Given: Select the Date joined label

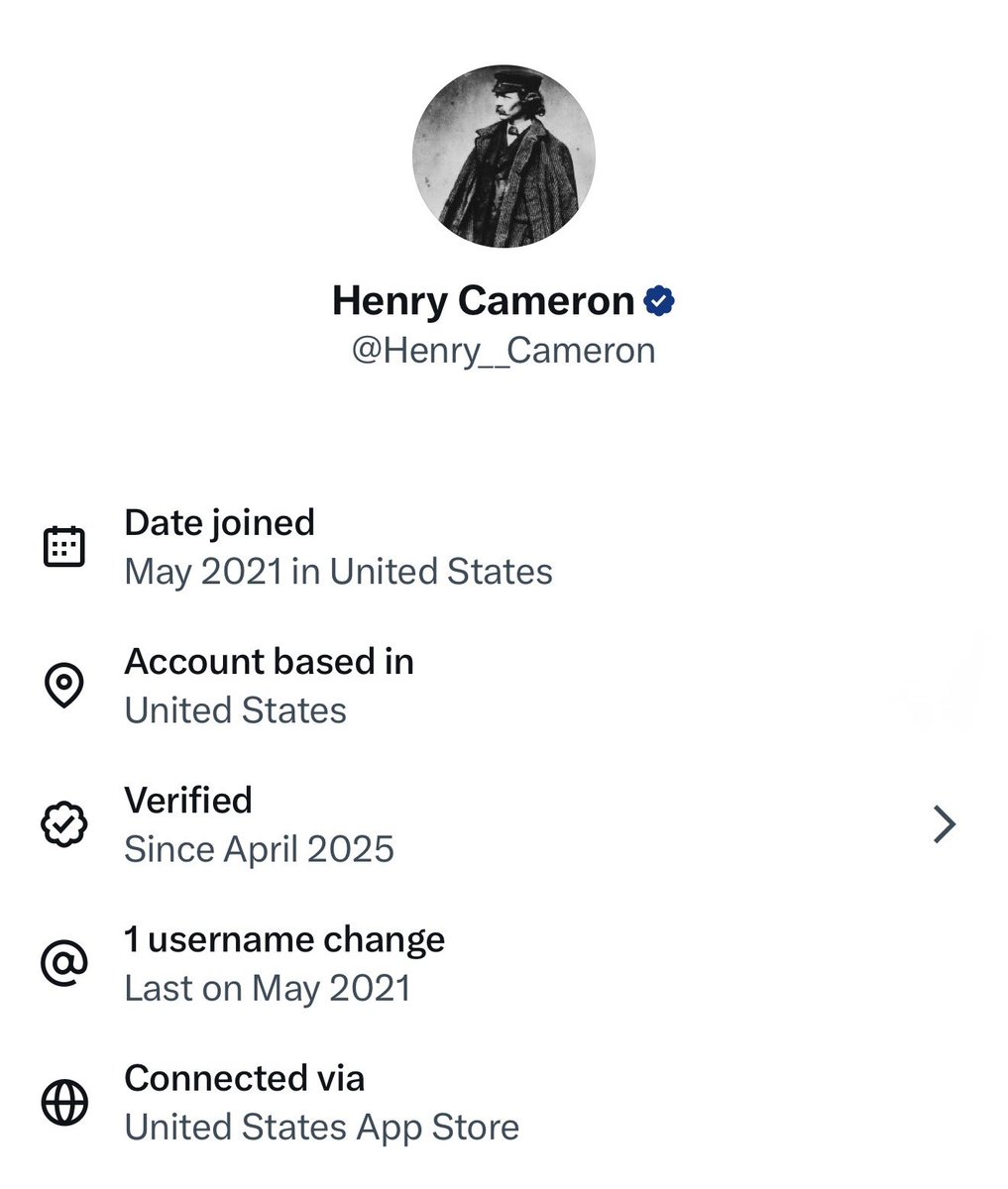Looking at the screenshot, I should coord(219,523).
